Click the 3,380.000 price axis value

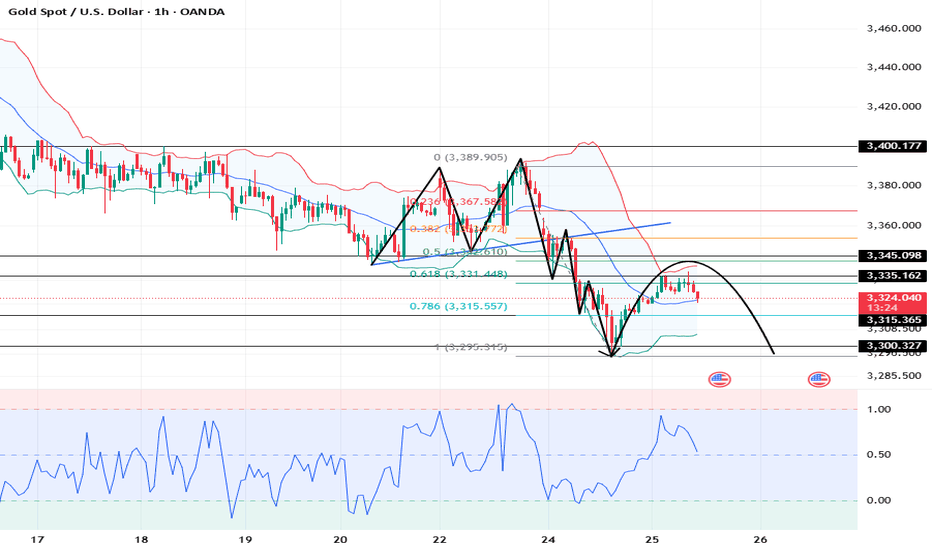pyautogui.click(x=894, y=186)
